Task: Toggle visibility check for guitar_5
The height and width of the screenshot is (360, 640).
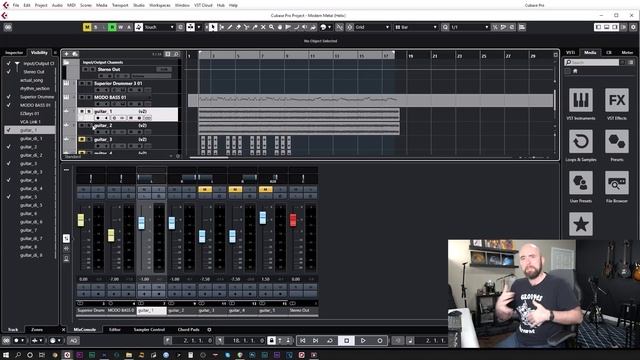Action: (9, 197)
